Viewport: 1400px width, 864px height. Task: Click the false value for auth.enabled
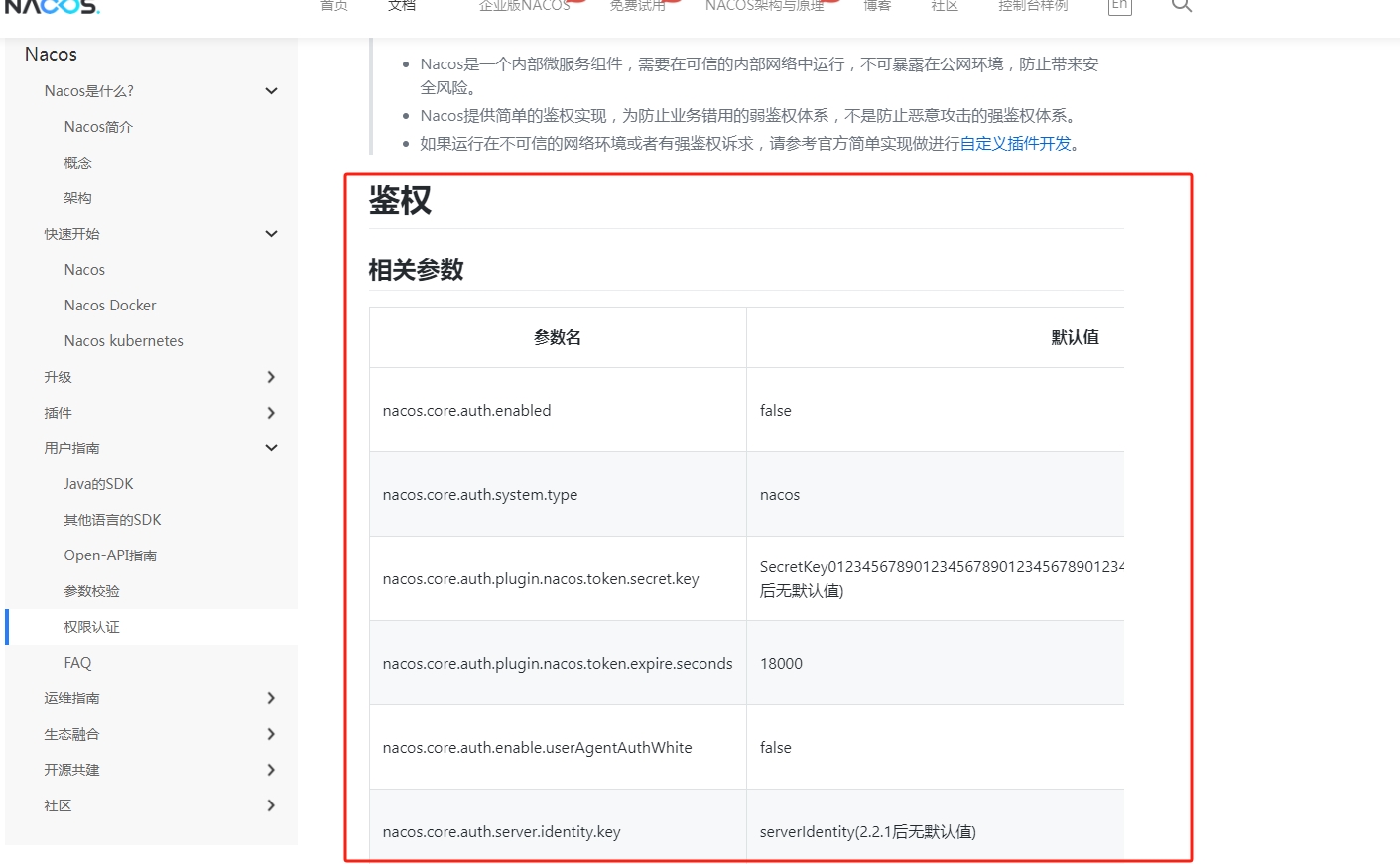coord(936,410)
